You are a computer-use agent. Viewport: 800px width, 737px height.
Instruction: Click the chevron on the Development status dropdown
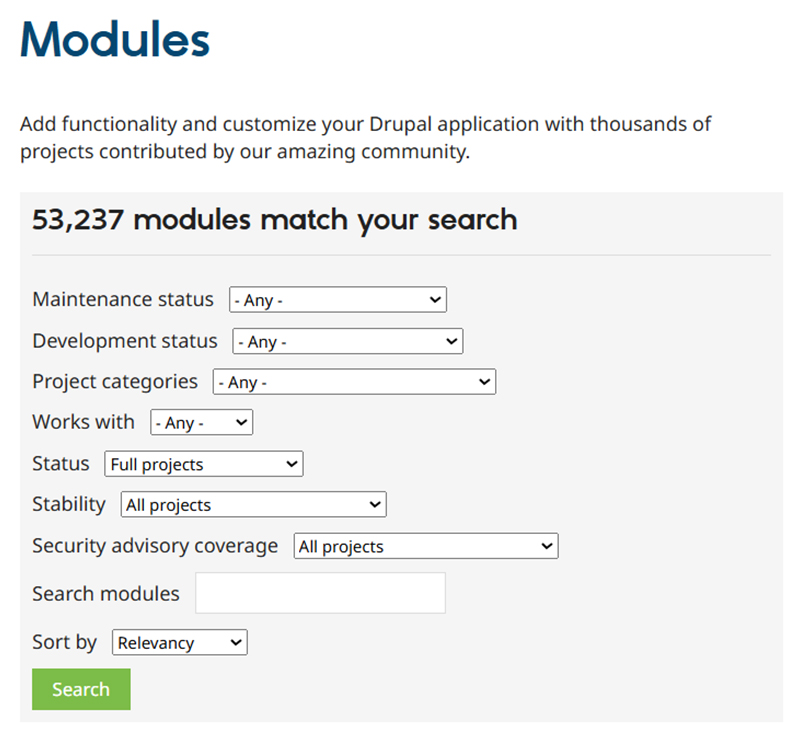[452, 341]
